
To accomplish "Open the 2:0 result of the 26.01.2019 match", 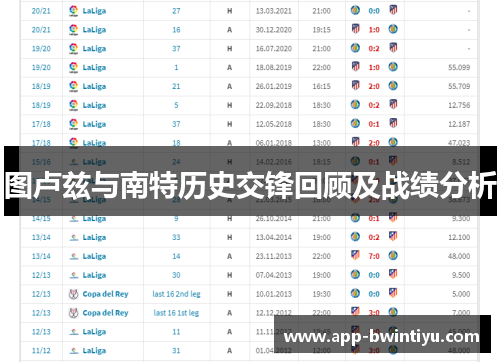I will [x=374, y=86].
